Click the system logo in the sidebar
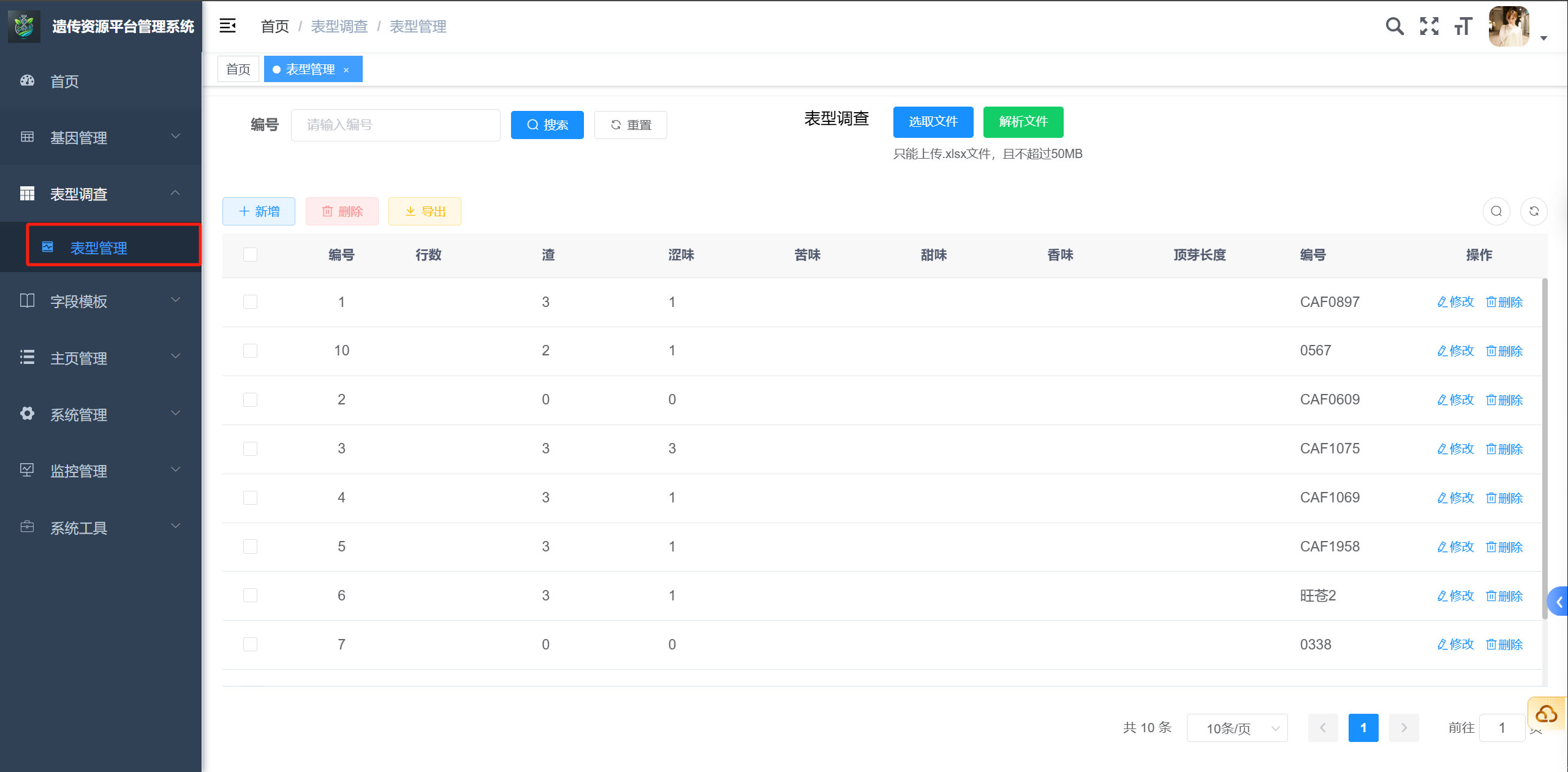Screen dimensions: 1568x772 click(24, 26)
